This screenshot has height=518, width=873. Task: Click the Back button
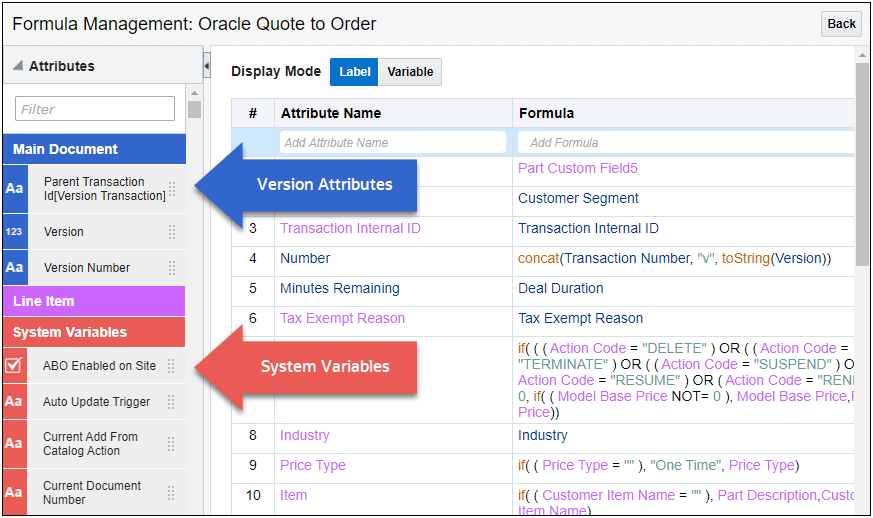[841, 24]
